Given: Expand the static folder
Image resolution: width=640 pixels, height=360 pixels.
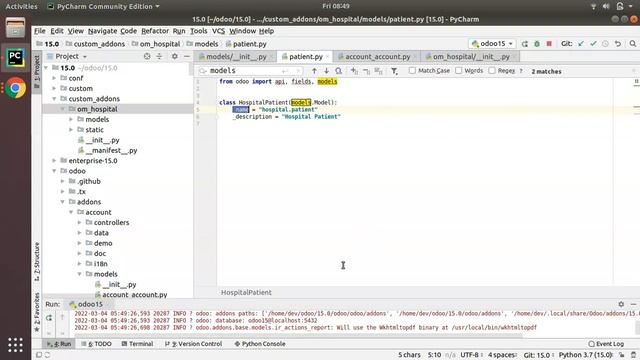Looking at the screenshot, I should [71, 130].
